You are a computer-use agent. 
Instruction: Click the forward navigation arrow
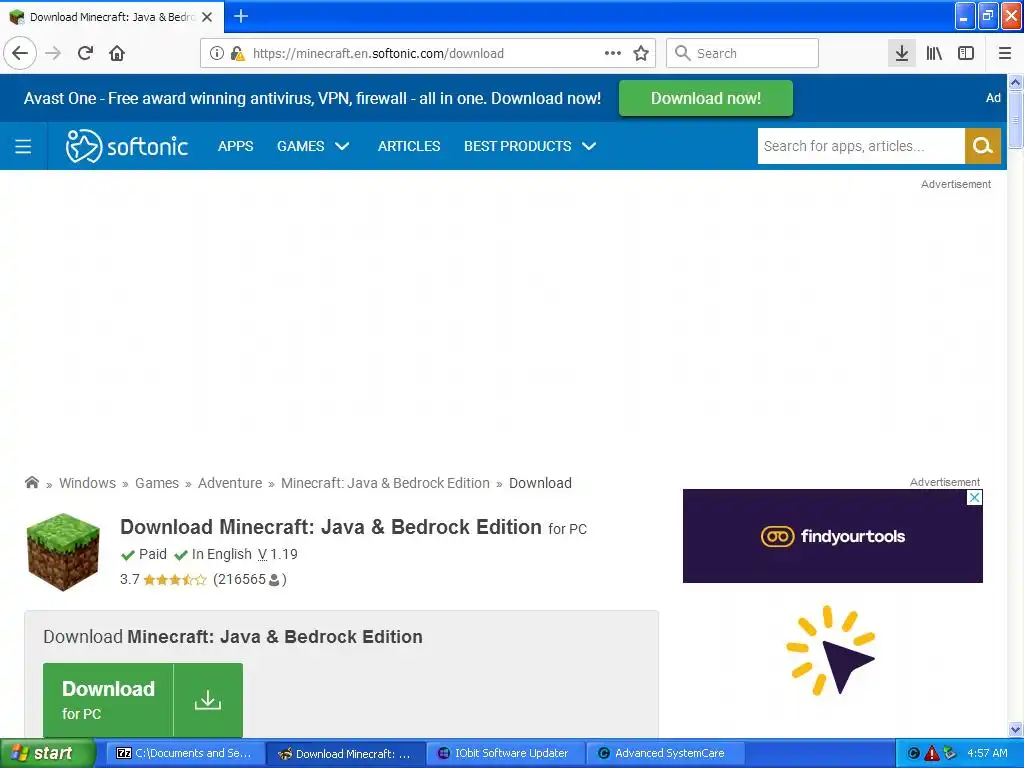(x=54, y=53)
